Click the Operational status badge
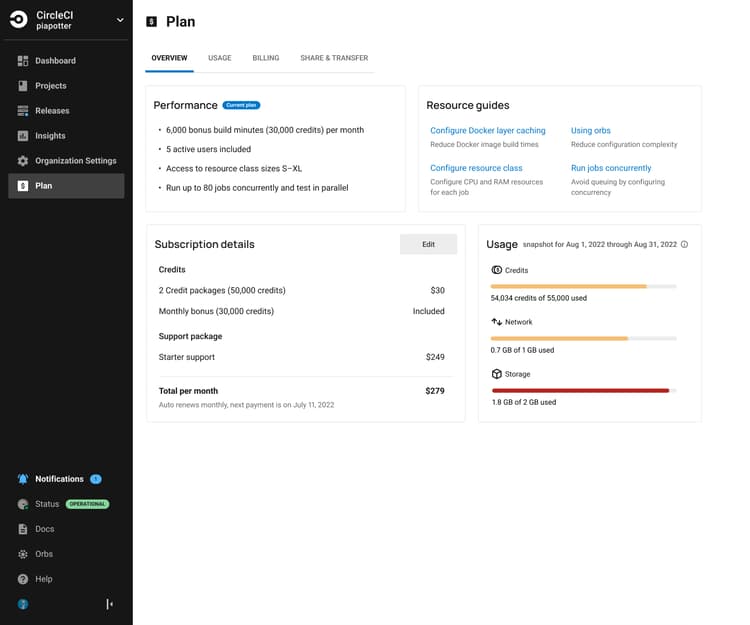This screenshot has width=750, height=625. point(87,504)
